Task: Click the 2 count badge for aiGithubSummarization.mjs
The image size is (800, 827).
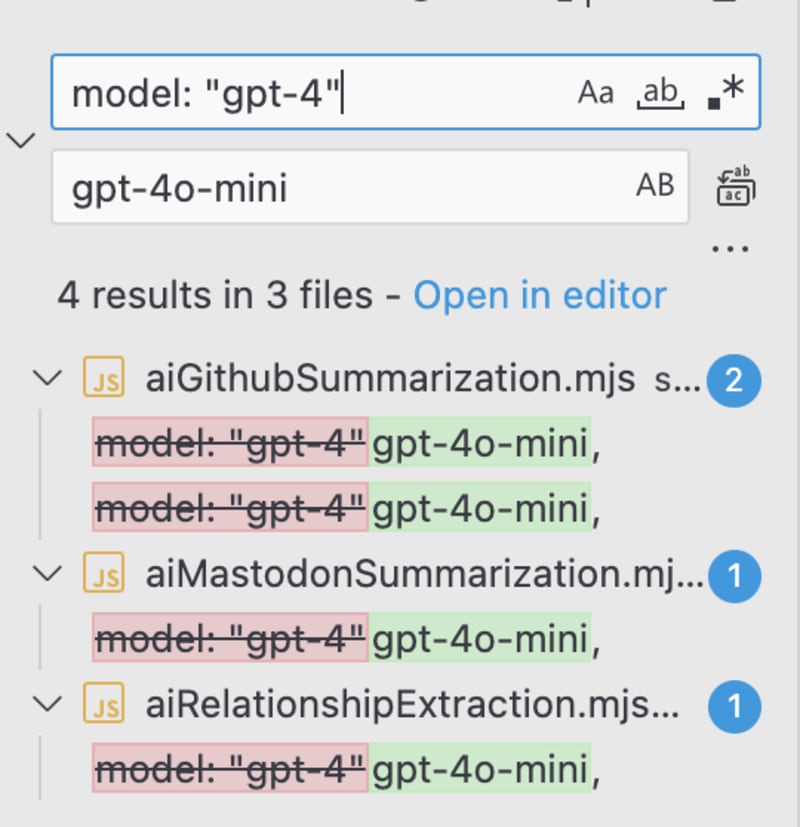Action: 734,380
